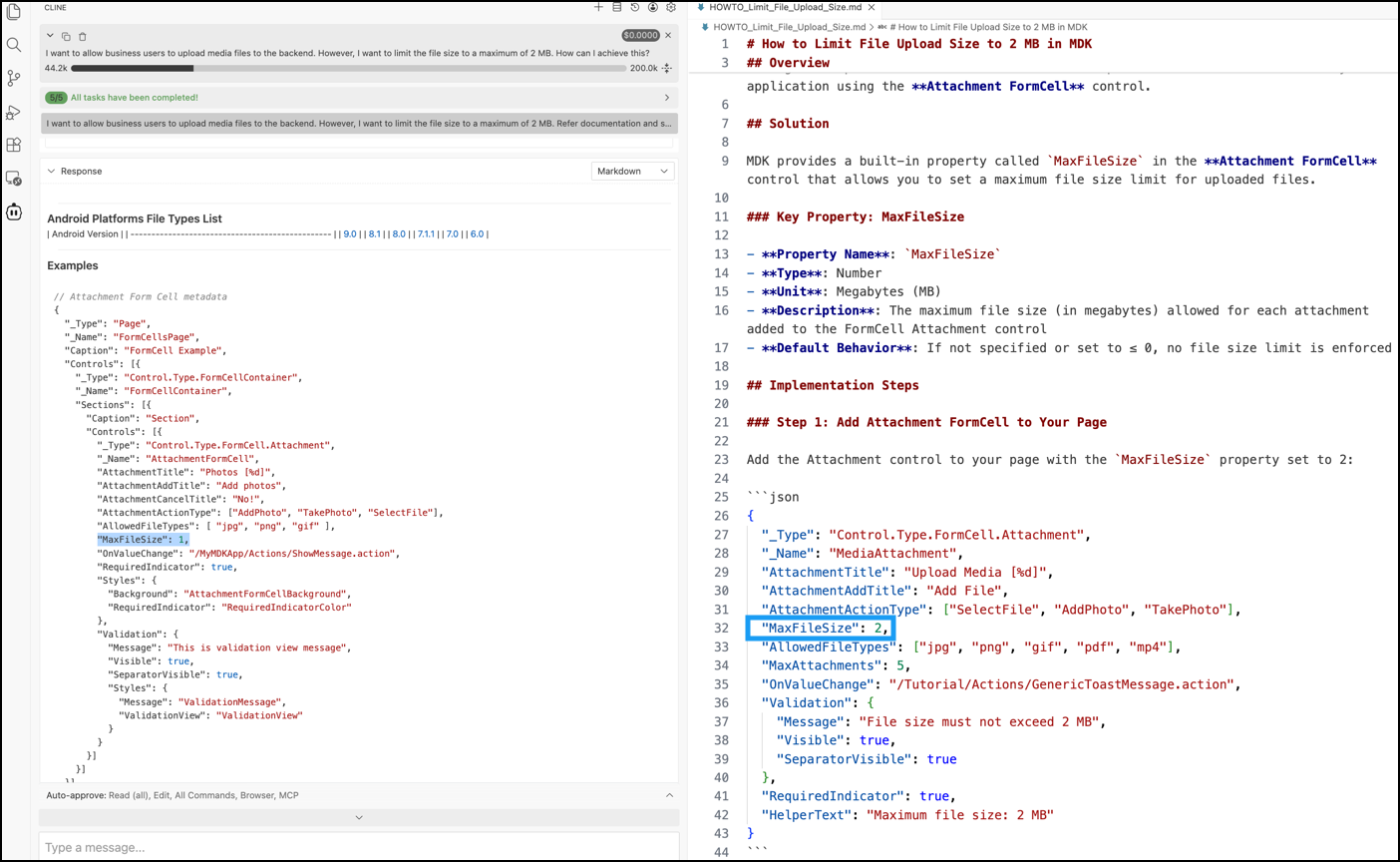Expand the Auto-approve settings chevron
The width and height of the screenshot is (1400, 862).
click(x=669, y=795)
